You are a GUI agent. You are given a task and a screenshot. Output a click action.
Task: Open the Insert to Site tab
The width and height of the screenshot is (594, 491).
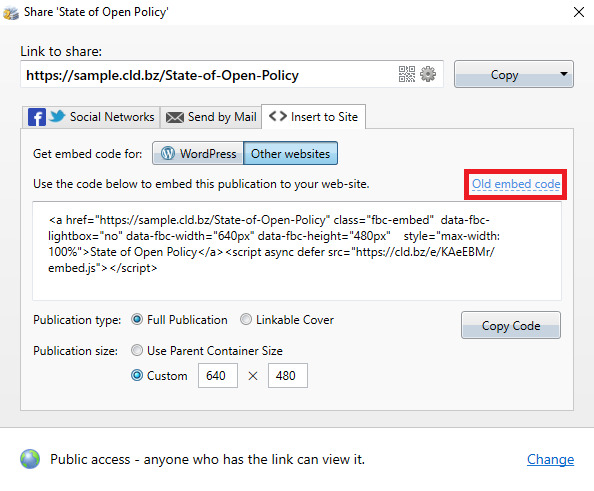[x=313, y=117]
